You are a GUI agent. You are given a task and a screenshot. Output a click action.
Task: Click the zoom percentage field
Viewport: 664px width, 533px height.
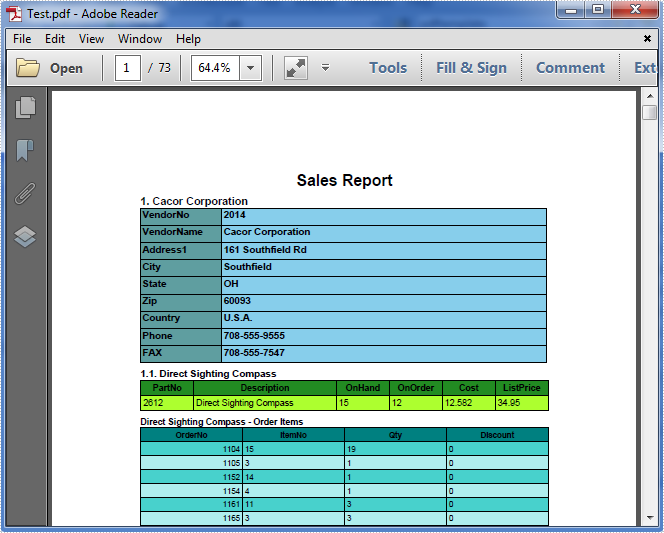[x=215, y=68]
